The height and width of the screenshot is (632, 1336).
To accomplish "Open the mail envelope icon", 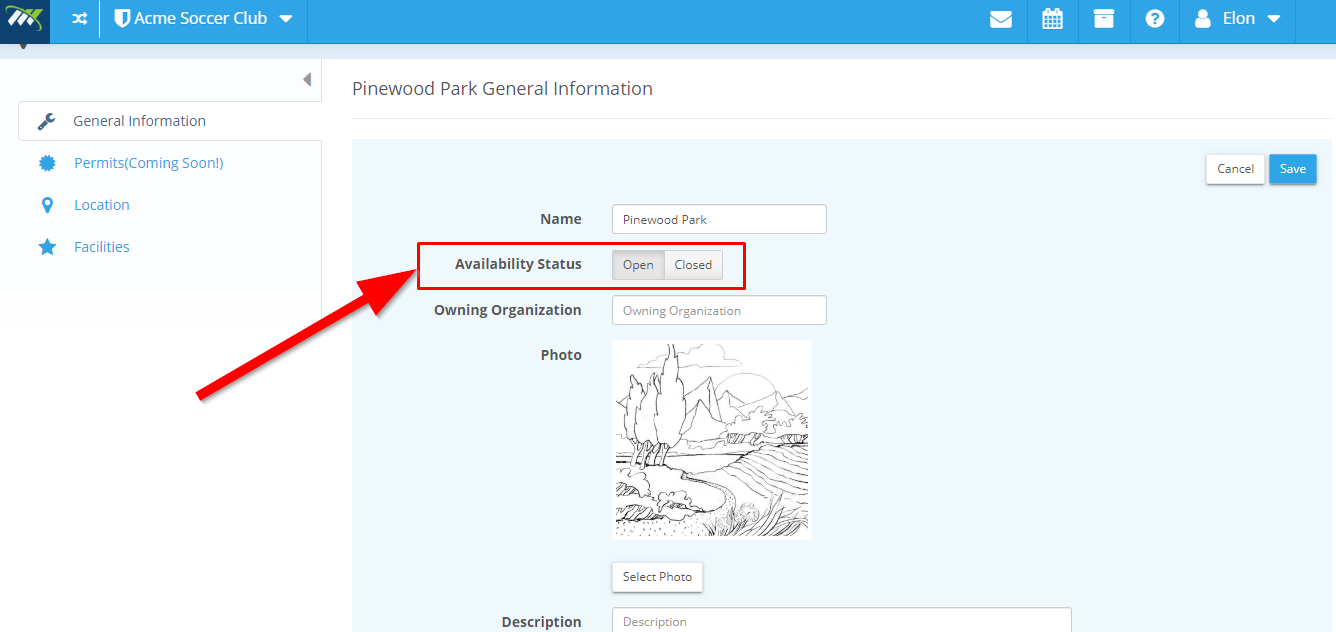I will pos(1001,19).
